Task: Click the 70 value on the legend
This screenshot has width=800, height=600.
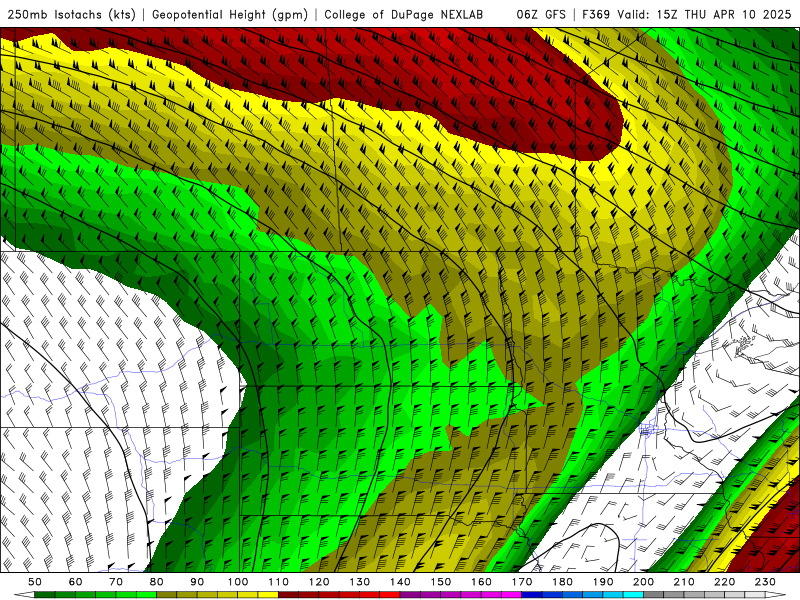Action: pos(116,582)
